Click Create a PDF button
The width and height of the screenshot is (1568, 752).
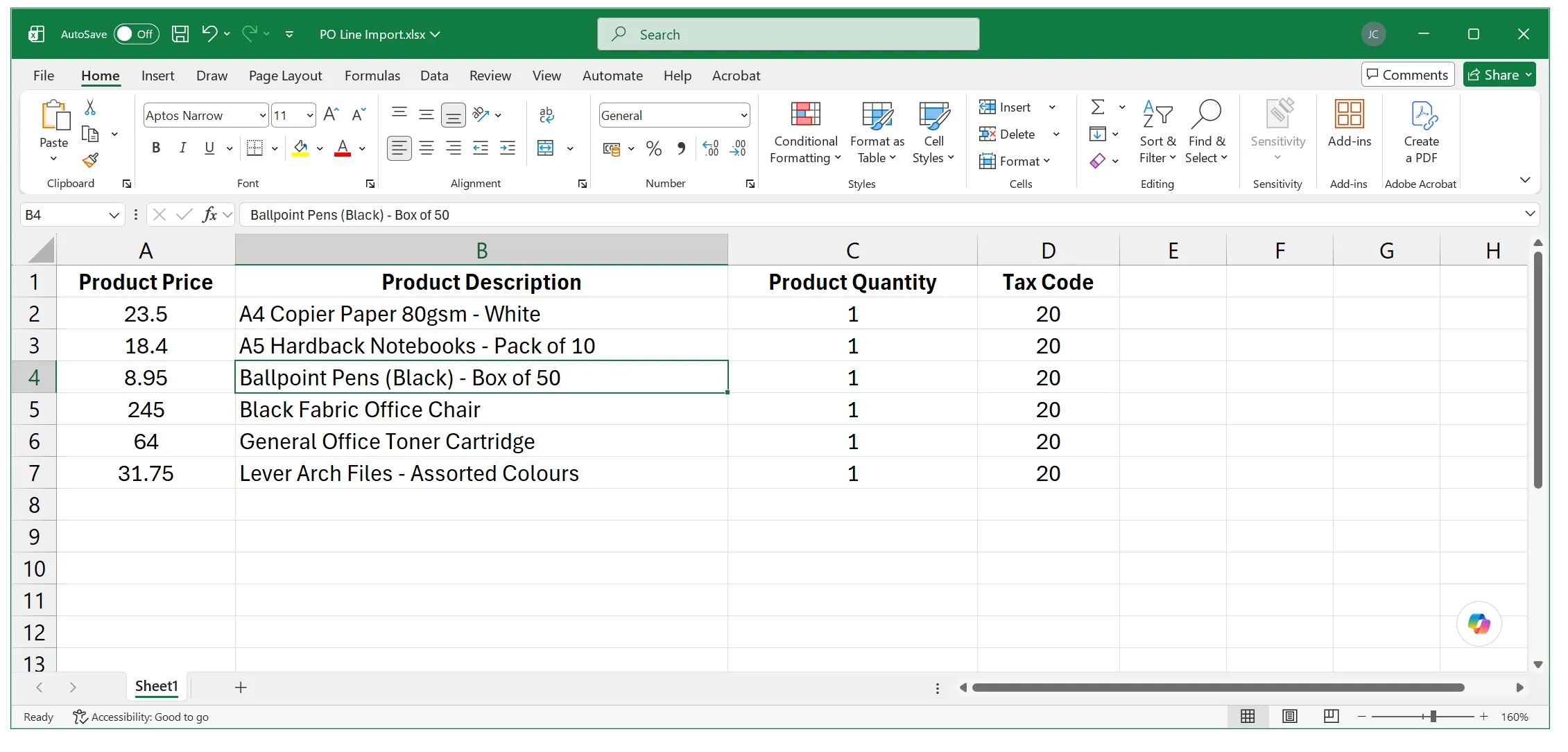(1421, 132)
